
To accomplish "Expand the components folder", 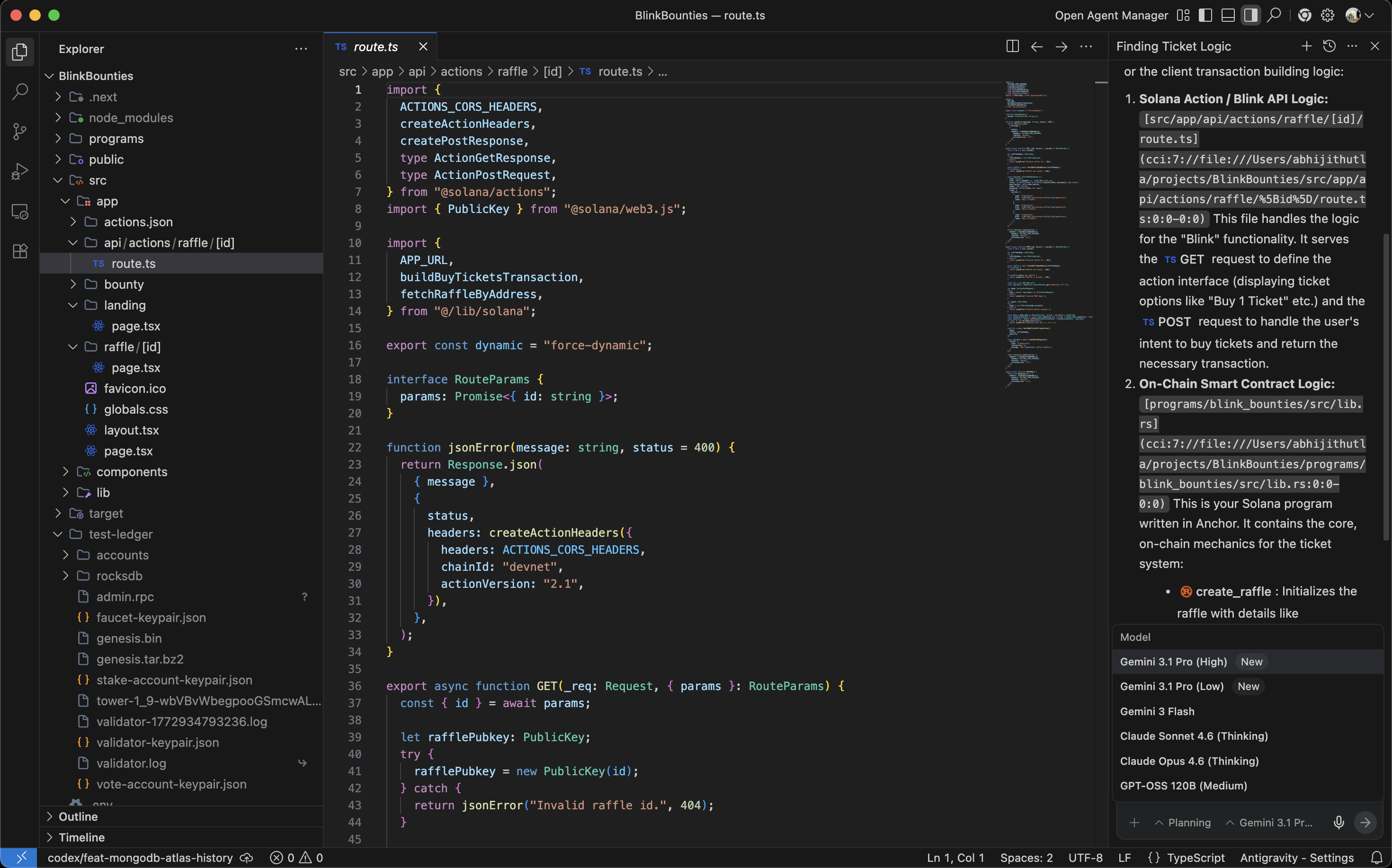I will [x=132, y=472].
